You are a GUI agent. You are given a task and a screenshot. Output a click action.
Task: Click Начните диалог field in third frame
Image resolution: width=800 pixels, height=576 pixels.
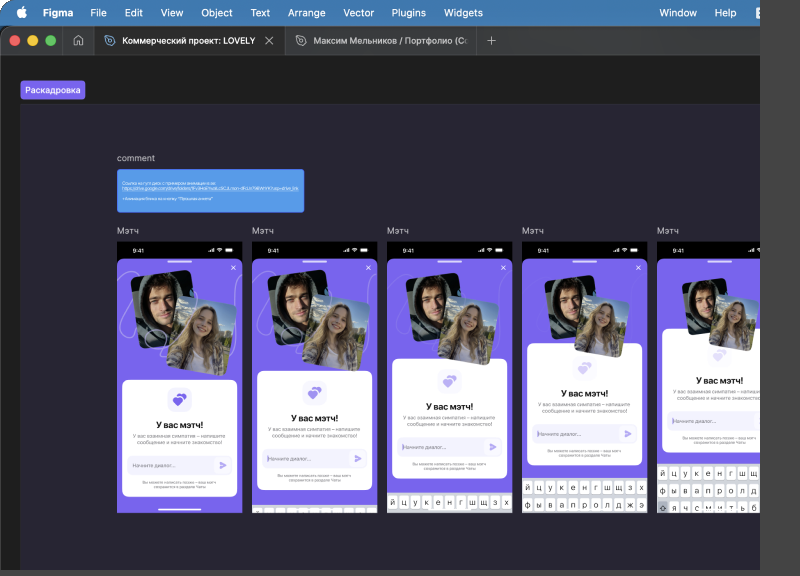coord(449,447)
